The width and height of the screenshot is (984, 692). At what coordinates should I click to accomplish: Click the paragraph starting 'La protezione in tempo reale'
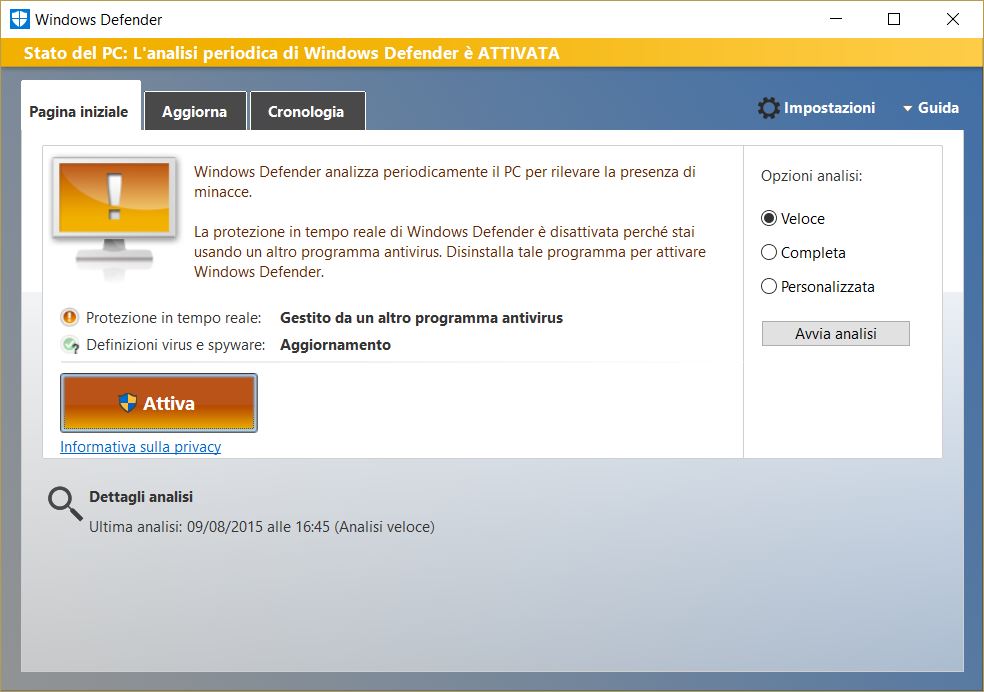point(450,252)
